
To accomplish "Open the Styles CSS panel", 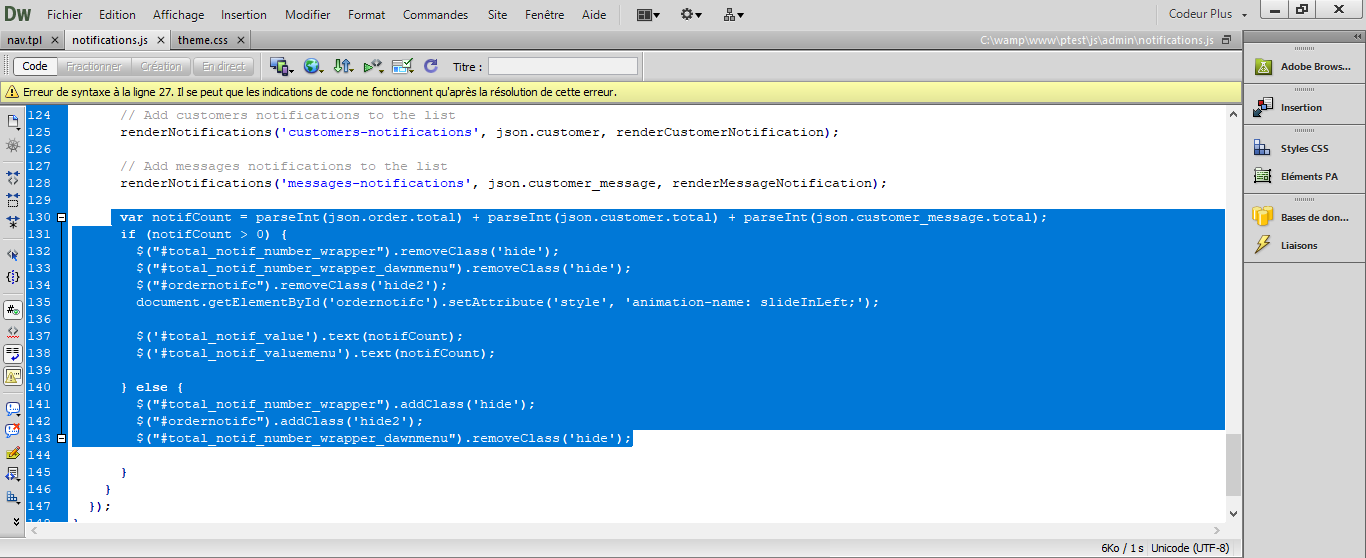I will pos(1304,149).
